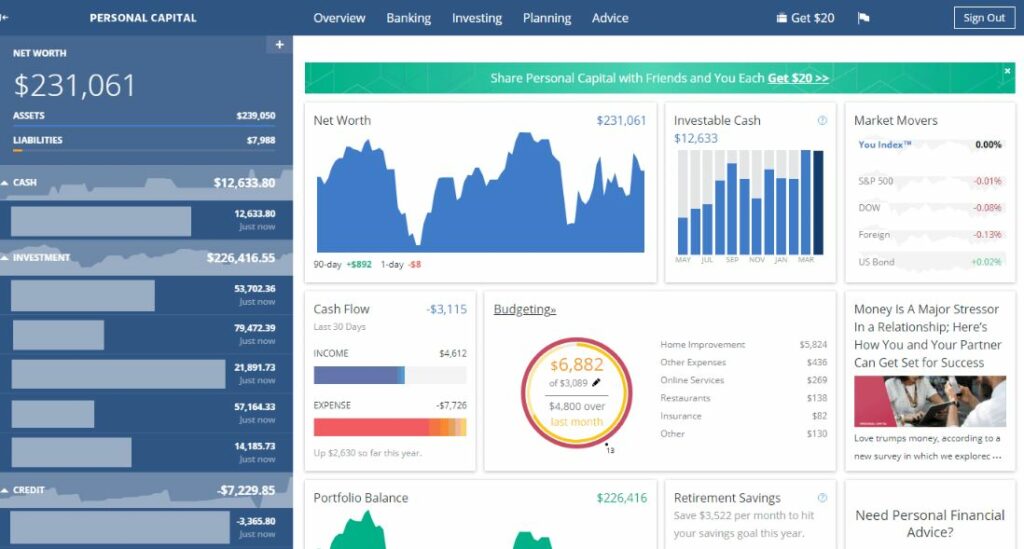This screenshot has width=1024, height=549.
Task: Select investment account with 79,472.39 balance
Action: tap(146, 334)
